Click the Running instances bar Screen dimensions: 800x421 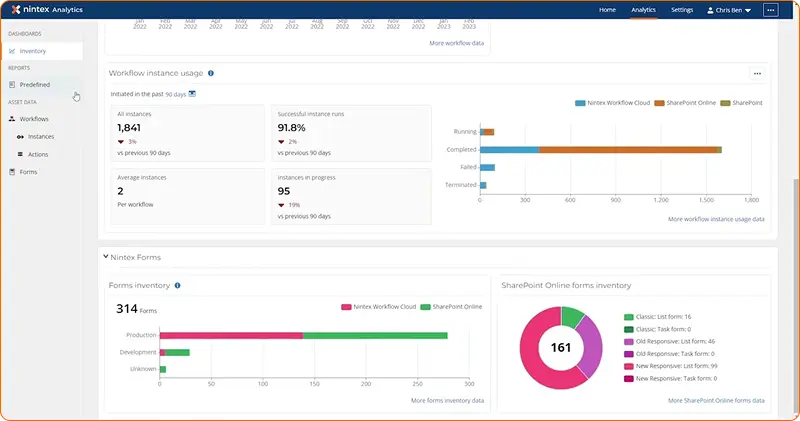(x=487, y=132)
